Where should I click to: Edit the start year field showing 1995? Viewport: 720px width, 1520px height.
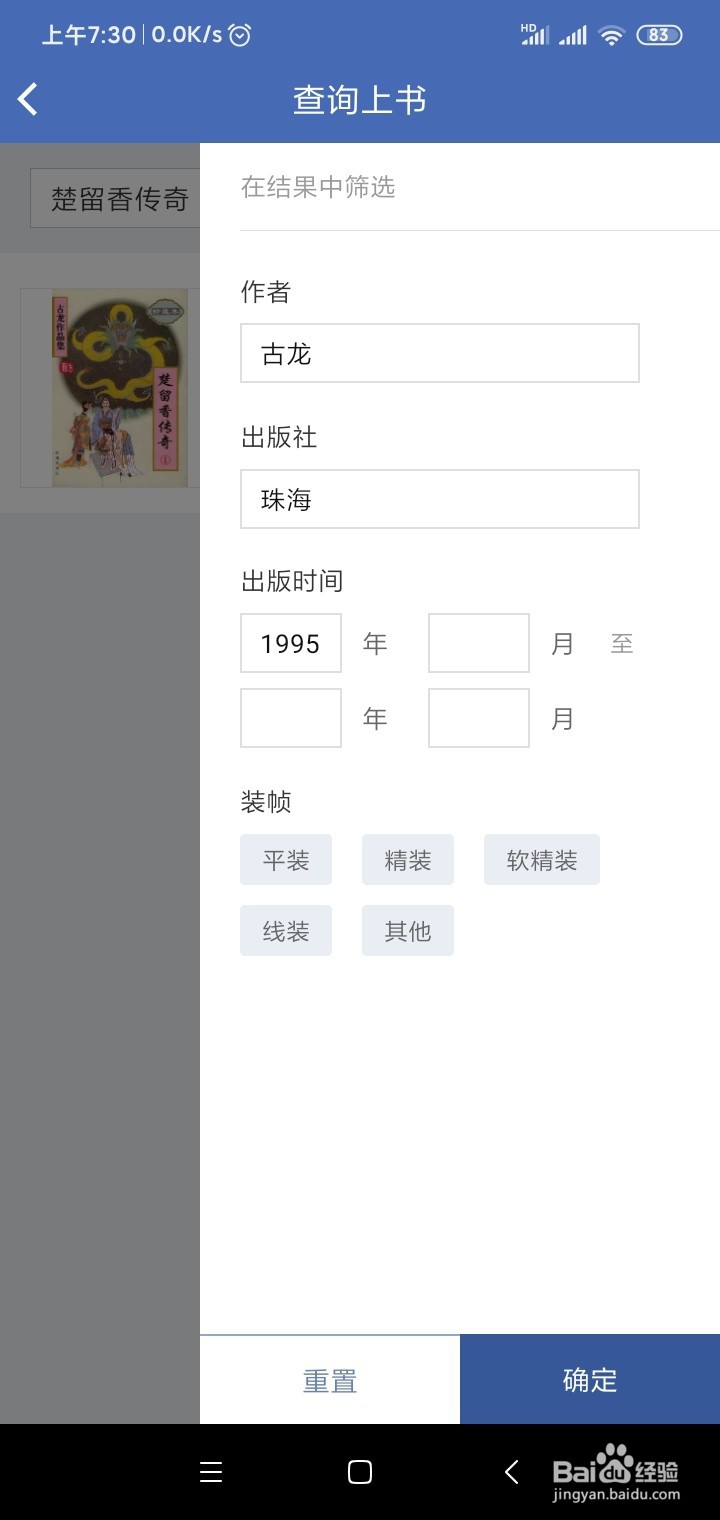coord(291,643)
